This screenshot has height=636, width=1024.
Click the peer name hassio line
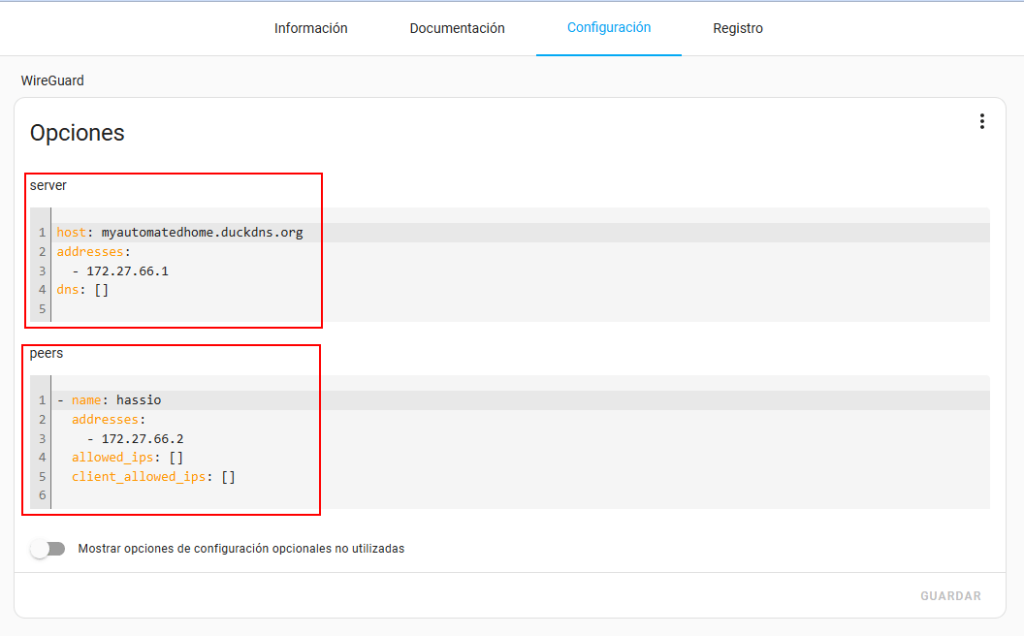tap(116, 400)
